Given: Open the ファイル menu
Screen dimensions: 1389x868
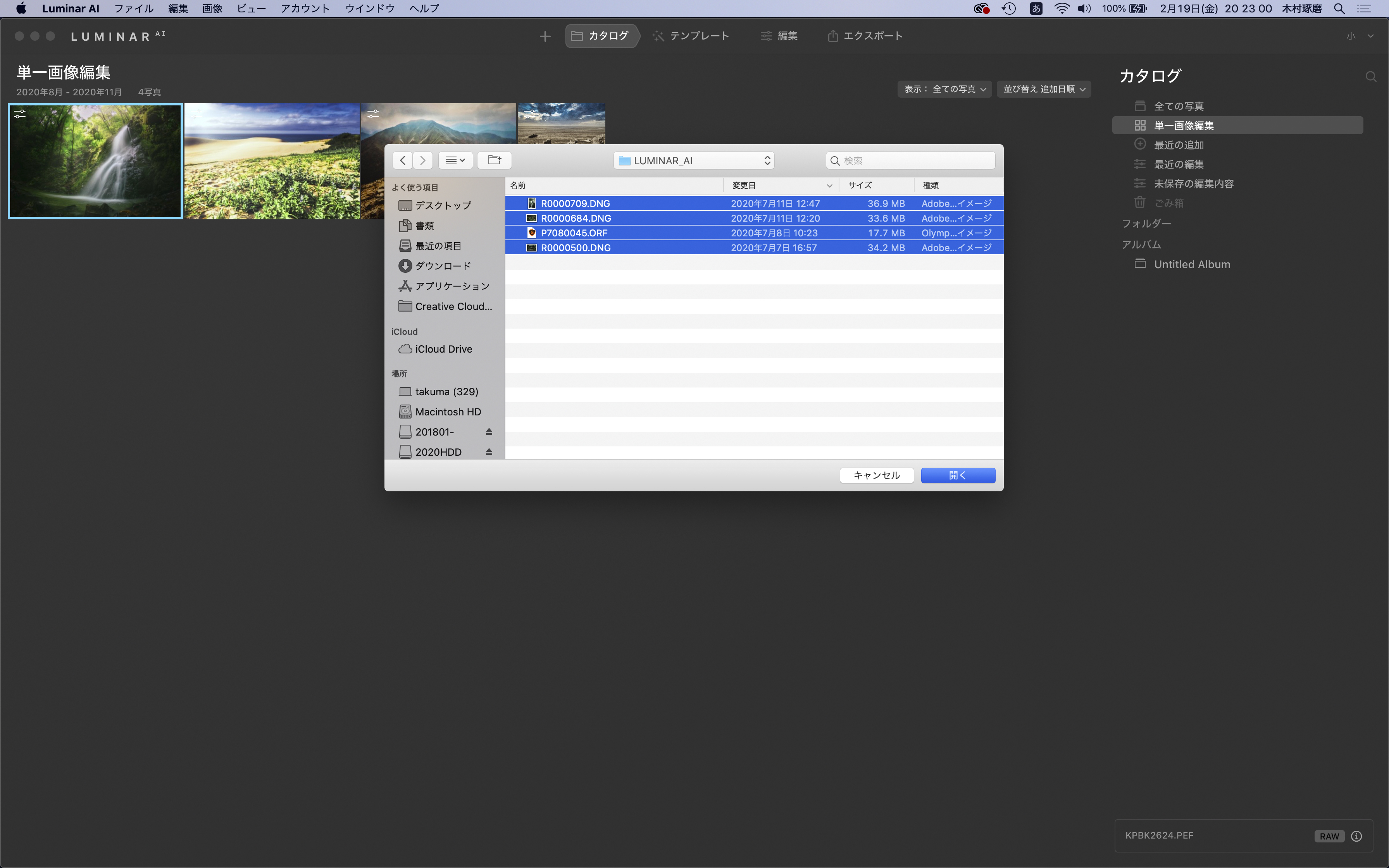Looking at the screenshot, I should click(134, 9).
